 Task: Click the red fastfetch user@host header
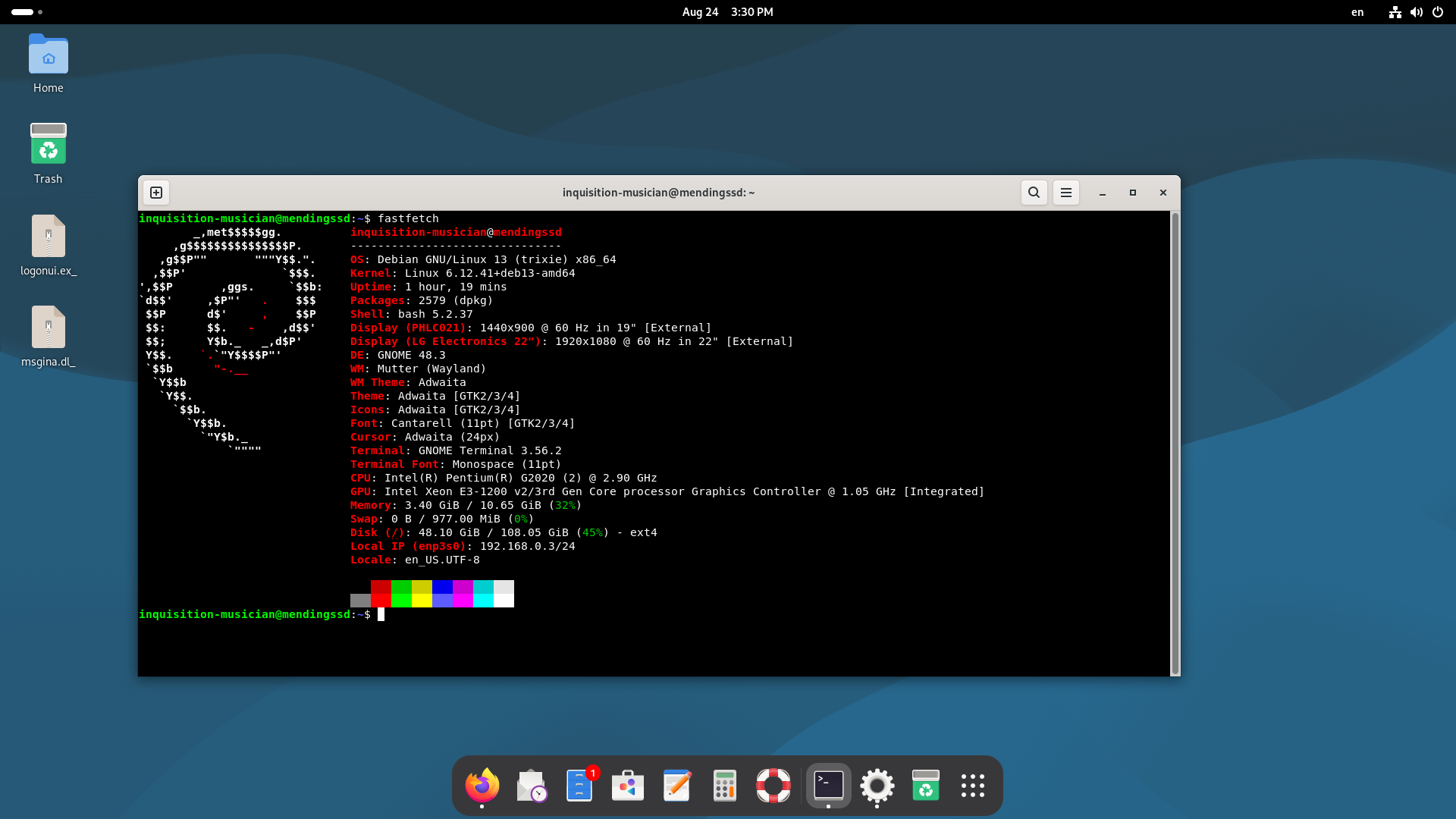(456, 232)
